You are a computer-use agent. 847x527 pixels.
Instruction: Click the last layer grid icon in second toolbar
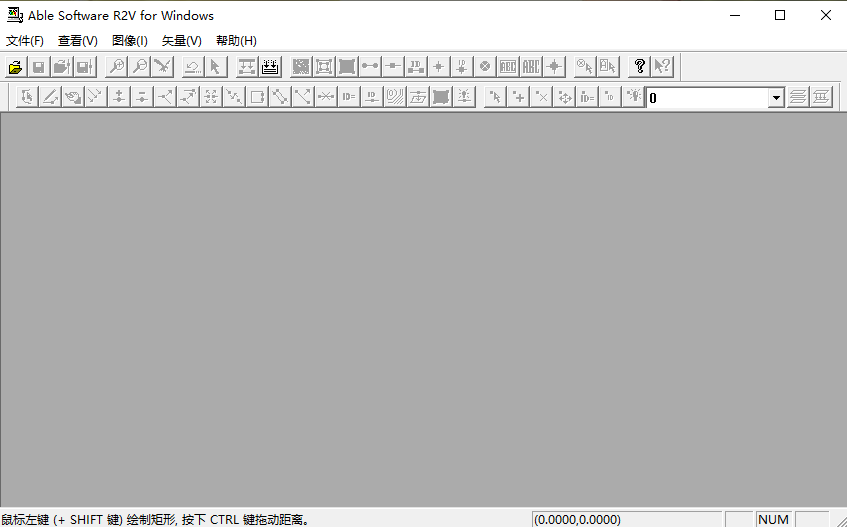point(821,97)
